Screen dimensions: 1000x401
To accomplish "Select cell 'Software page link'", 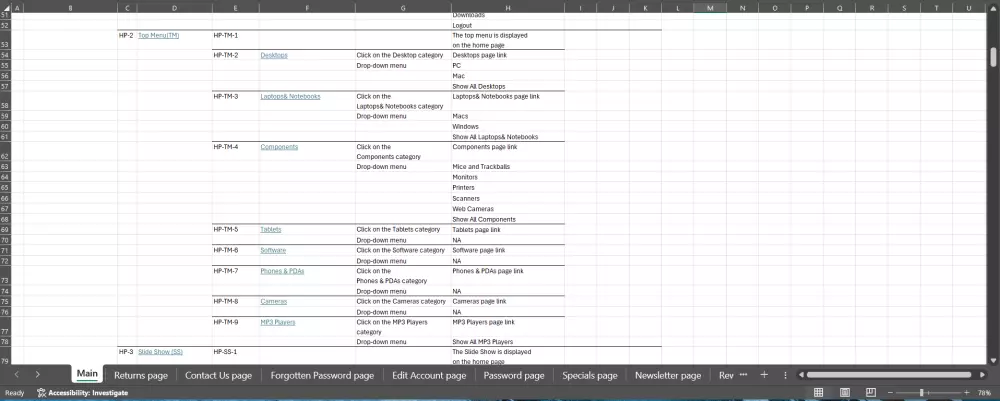I will tap(508, 251).
